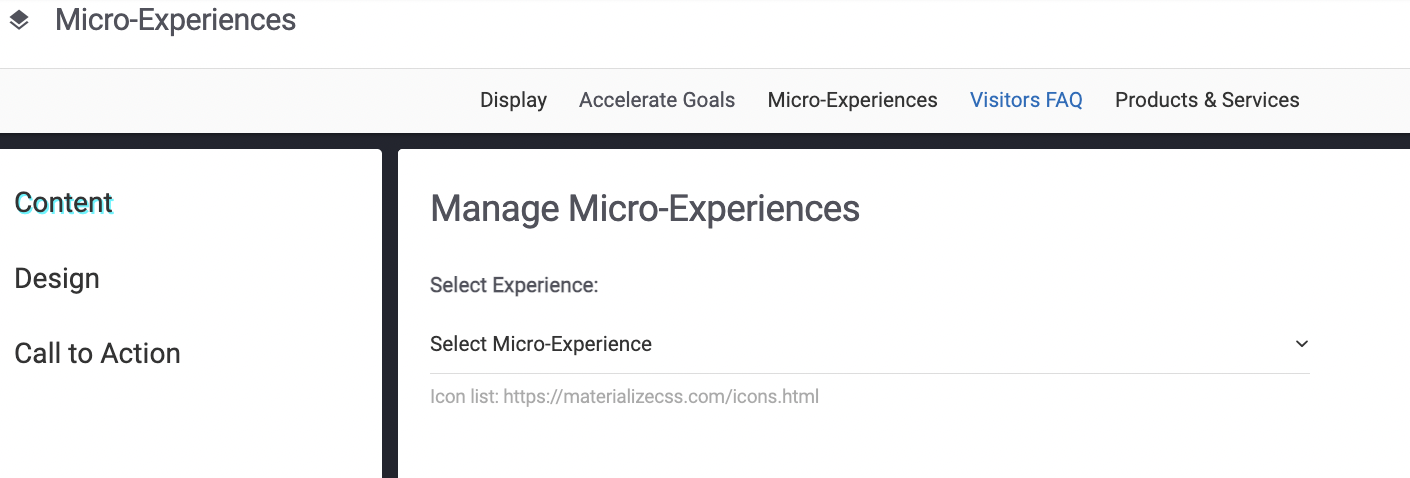Image resolution: width=1410 pixels, height=478 pixels.
Task: Click the Manage Micro-Experiences heading
Action: click(644, 209)
